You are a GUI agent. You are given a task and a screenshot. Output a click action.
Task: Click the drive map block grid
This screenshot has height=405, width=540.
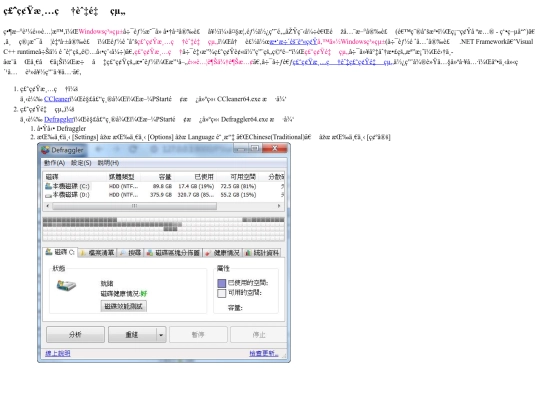[x=164, y=229]
